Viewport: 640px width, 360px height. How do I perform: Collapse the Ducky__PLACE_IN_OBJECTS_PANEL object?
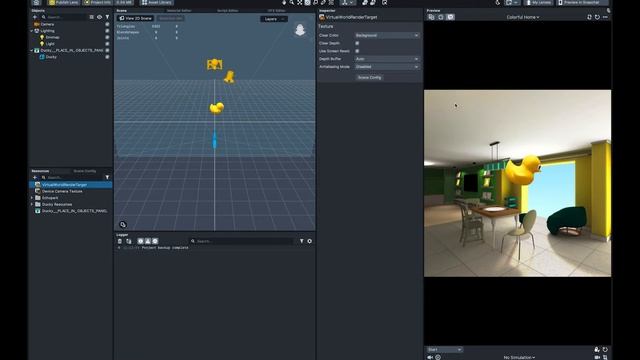[32, 50]
